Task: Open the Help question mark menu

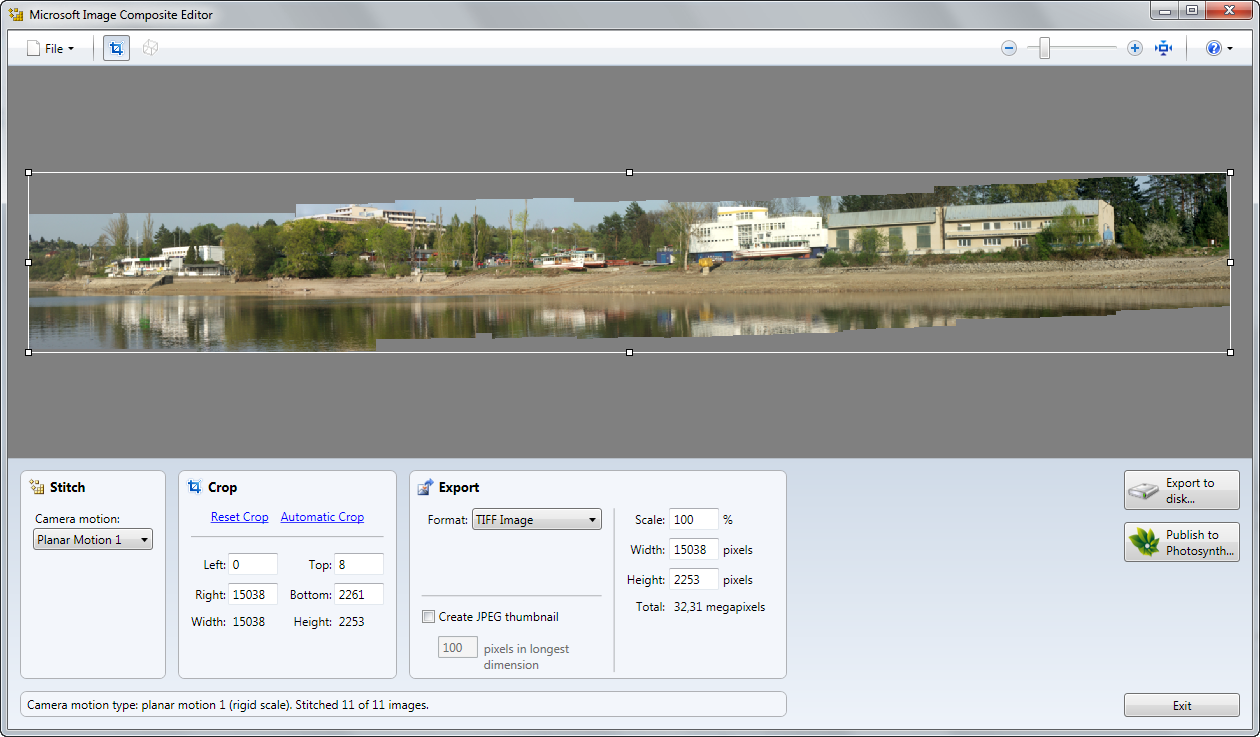Action: coord(1218,48)
